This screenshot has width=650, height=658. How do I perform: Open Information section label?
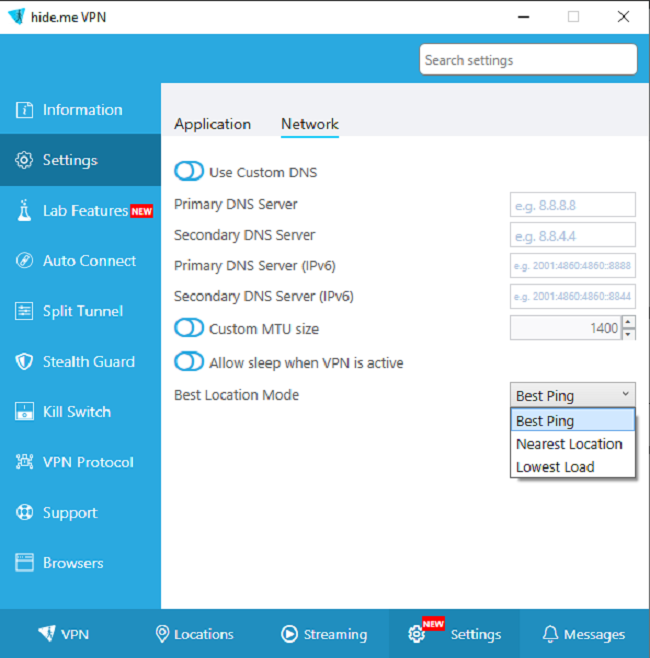point(83,110)
